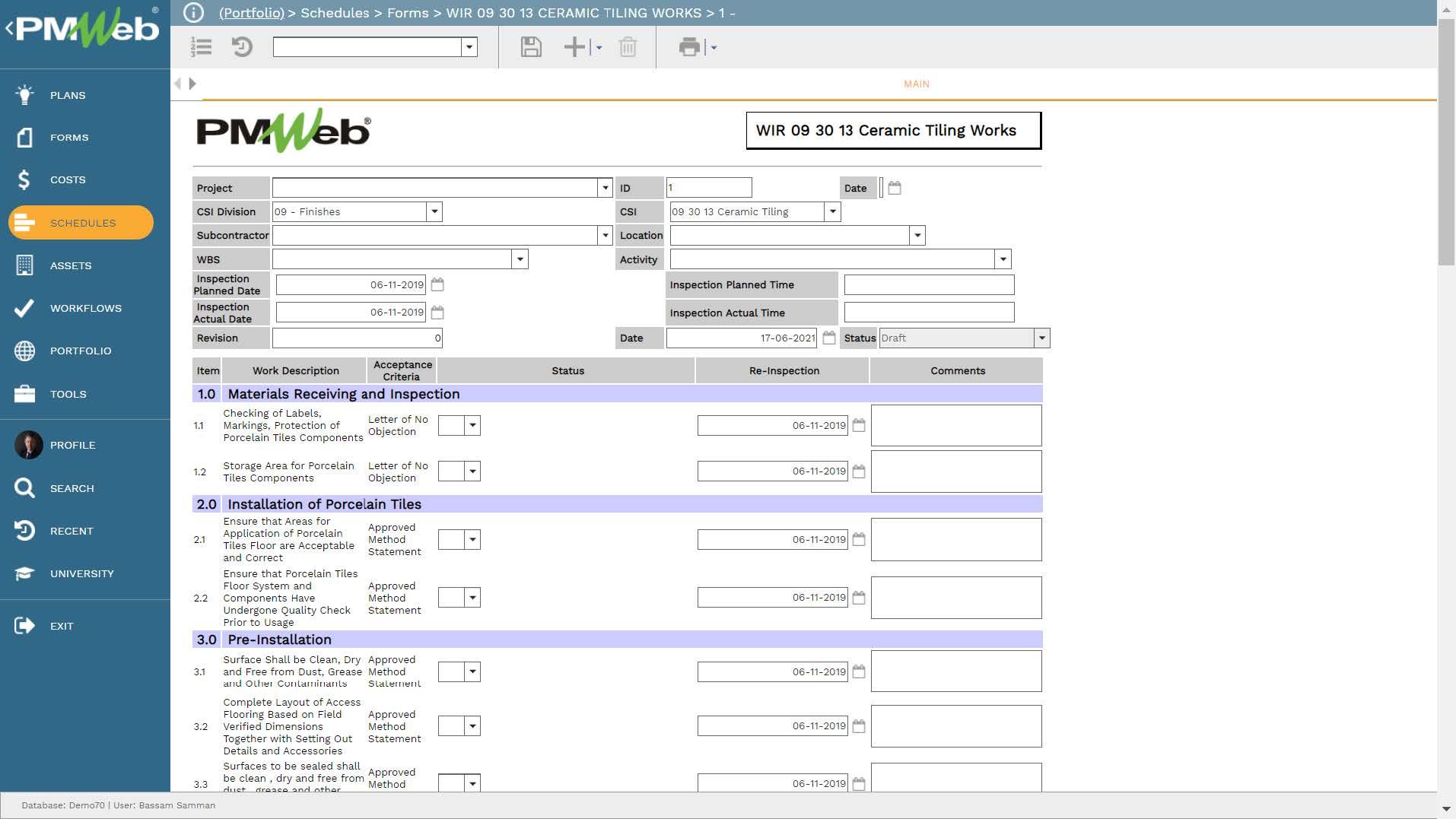Image resolution: width=1456 pixels, height=819 pixels.
Task: Open re-inspection calendar for item 1.2
Action: (x=859, y=471)
